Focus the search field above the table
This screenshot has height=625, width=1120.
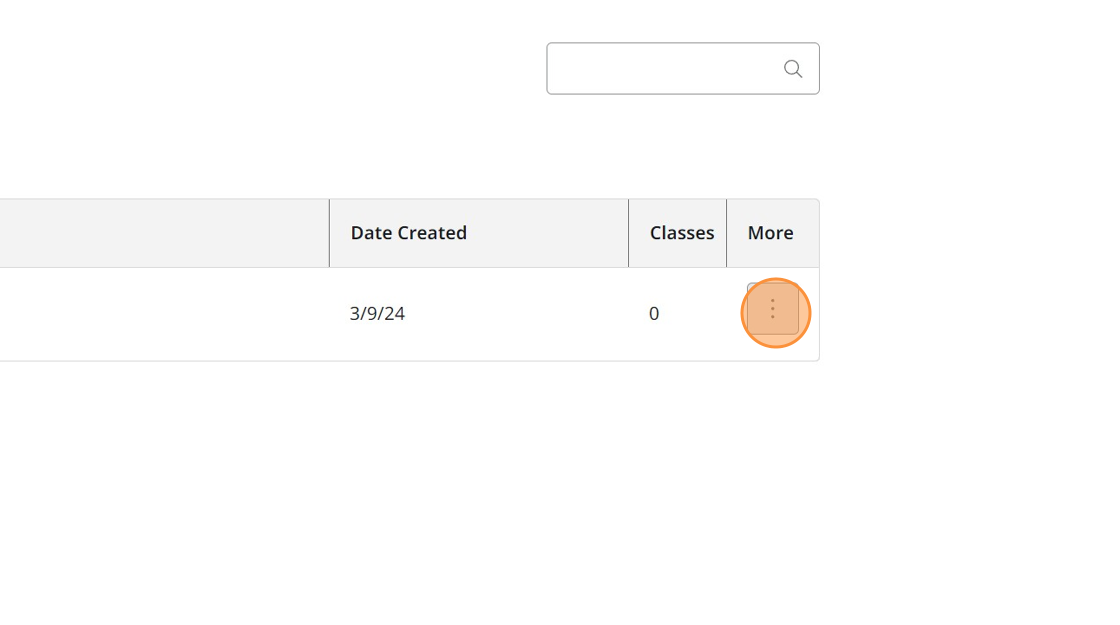point(662,69)
